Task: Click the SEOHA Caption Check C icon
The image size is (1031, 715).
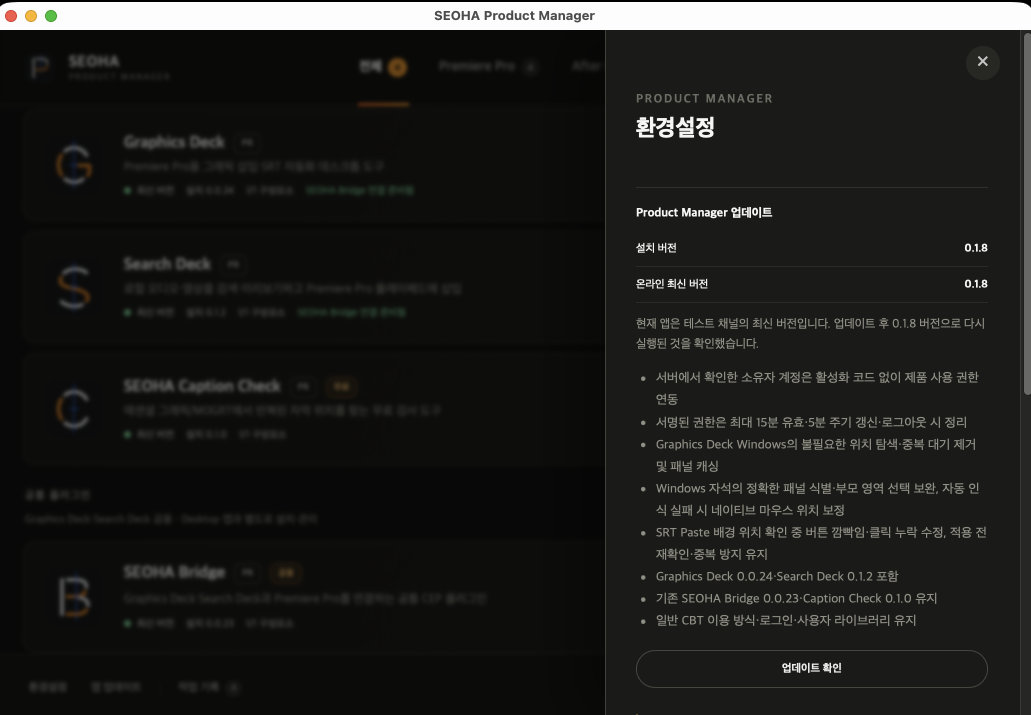Action: coord(72,408)
